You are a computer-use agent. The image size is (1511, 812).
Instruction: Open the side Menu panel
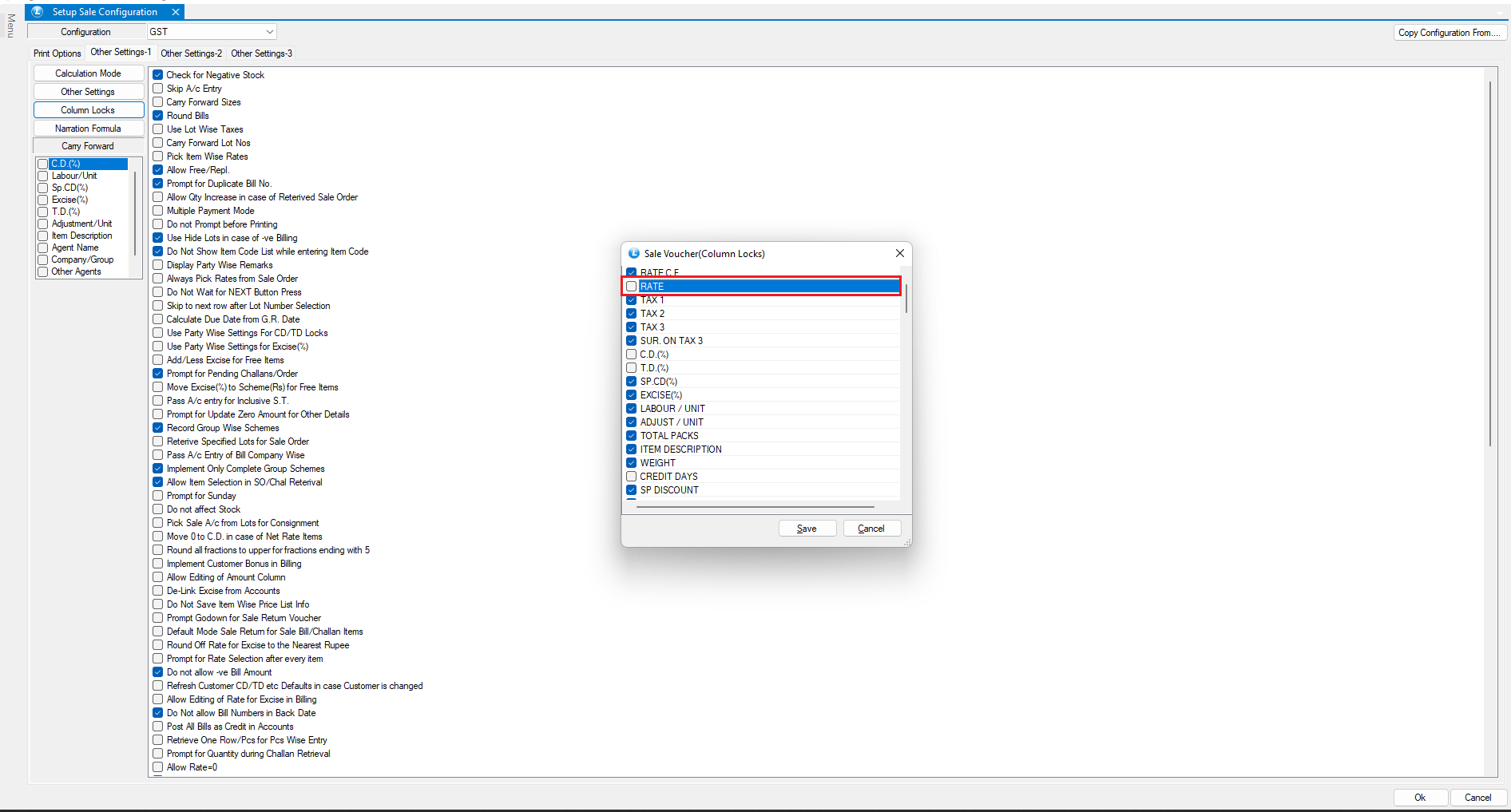tap(10, 26)
